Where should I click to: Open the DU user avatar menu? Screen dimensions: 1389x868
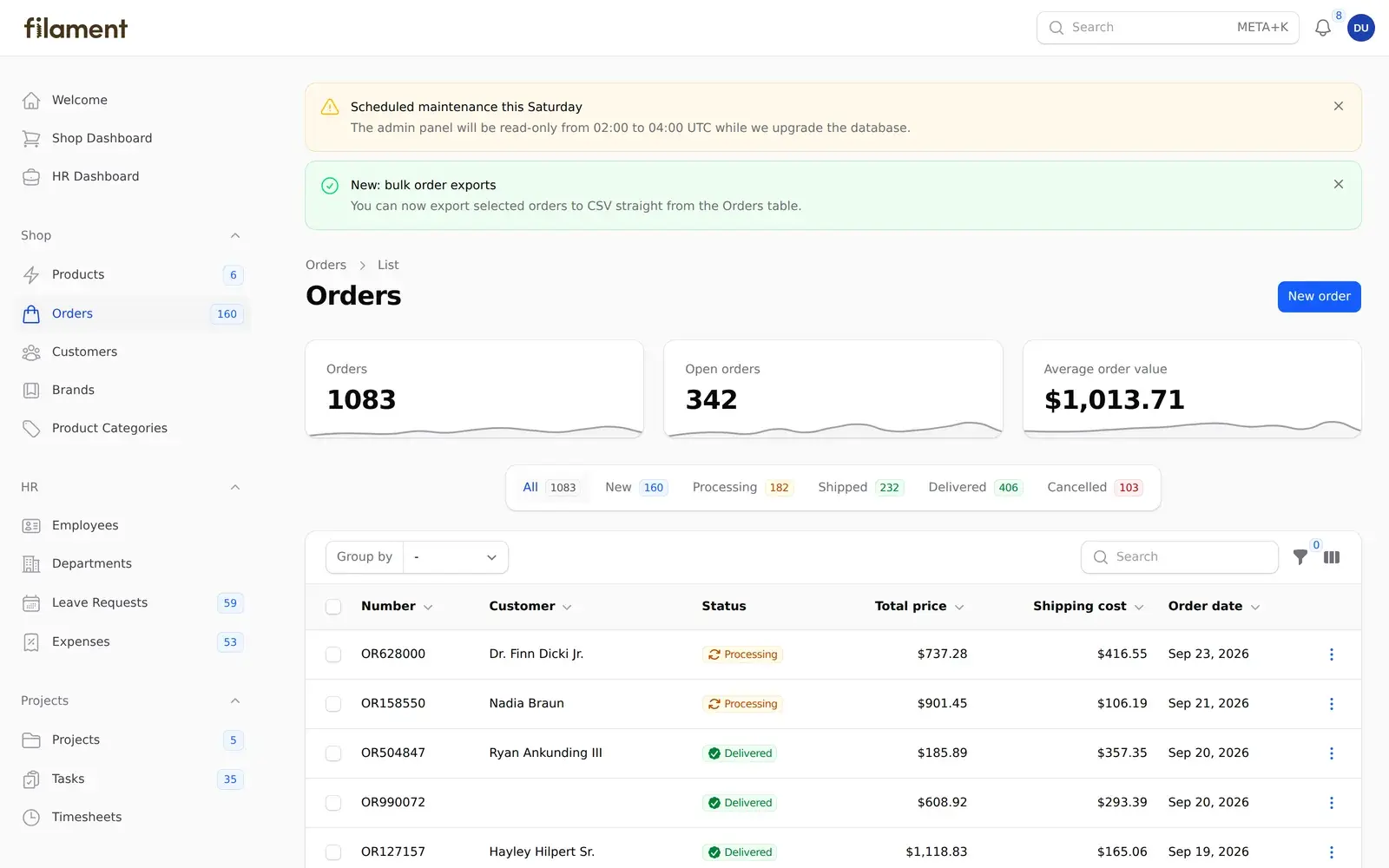click(x=1360, y=28)
